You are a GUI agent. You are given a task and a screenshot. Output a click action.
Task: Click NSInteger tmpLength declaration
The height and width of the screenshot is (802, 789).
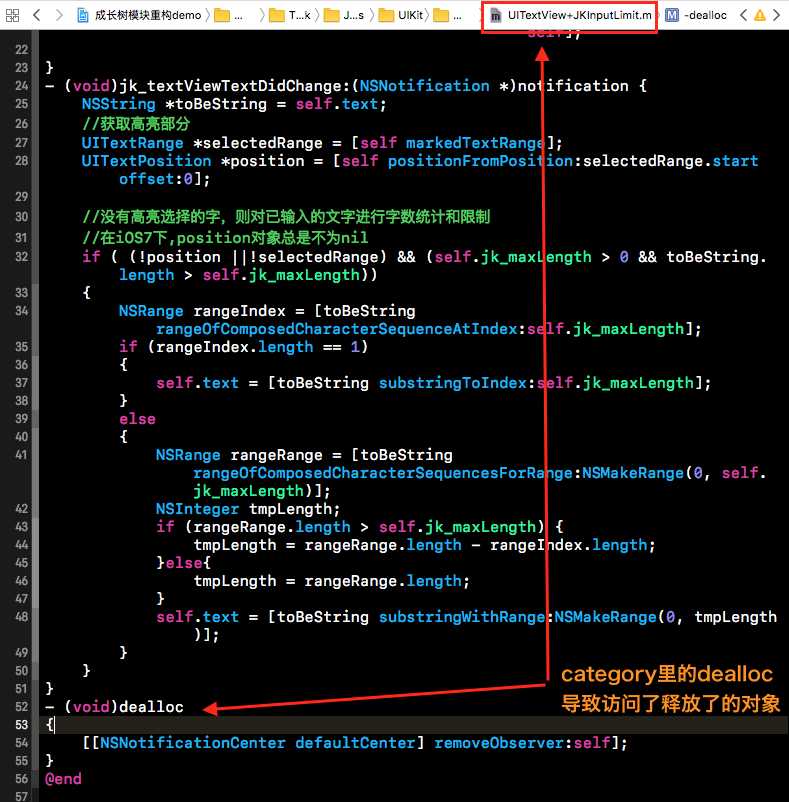pyautogui.click(x=247, y=508)
